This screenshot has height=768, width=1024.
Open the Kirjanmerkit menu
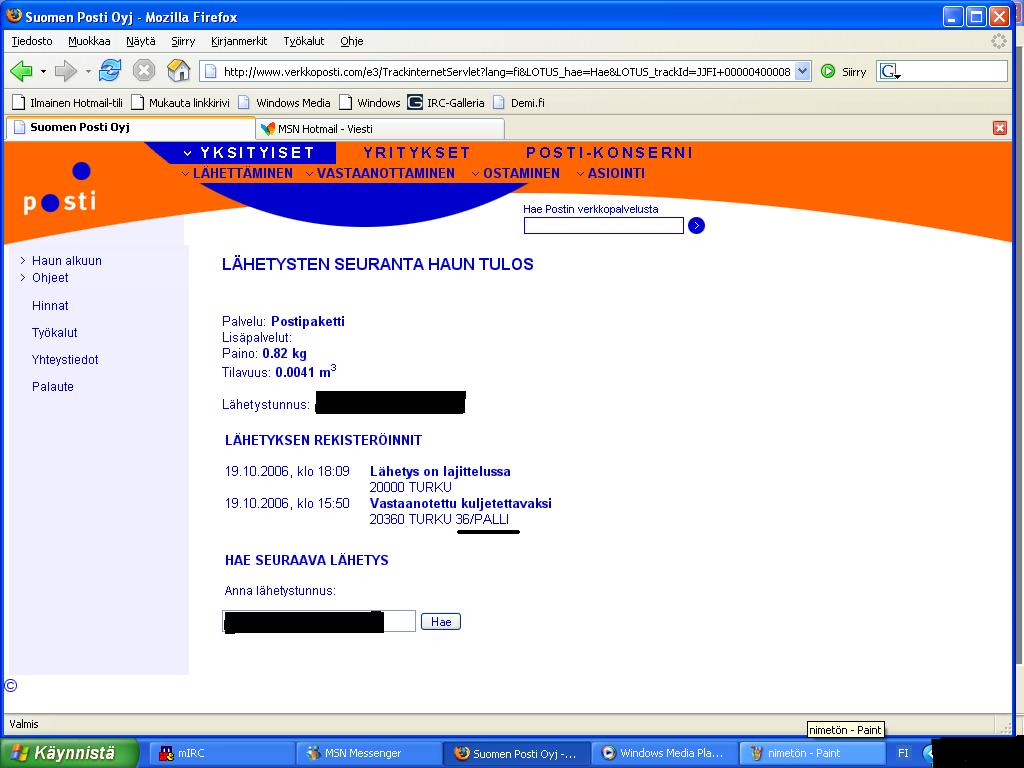pos(239,41)
